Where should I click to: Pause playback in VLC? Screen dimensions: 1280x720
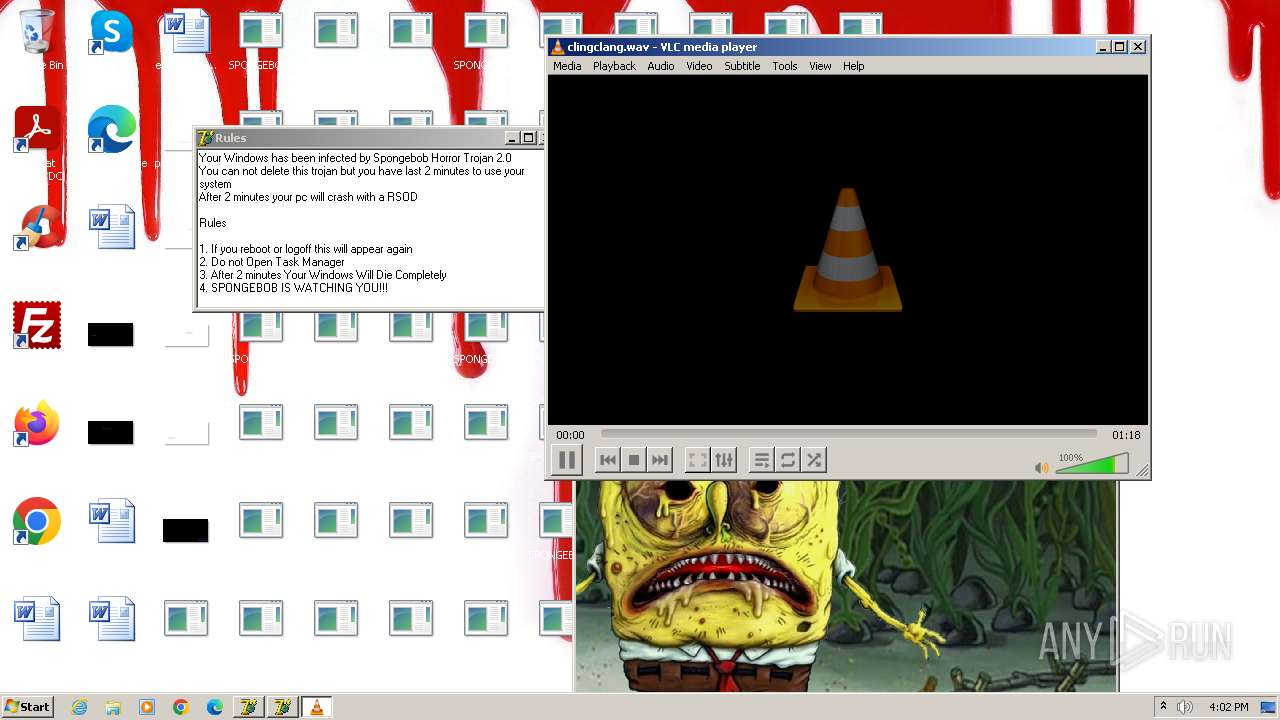[x=566, y=460]
